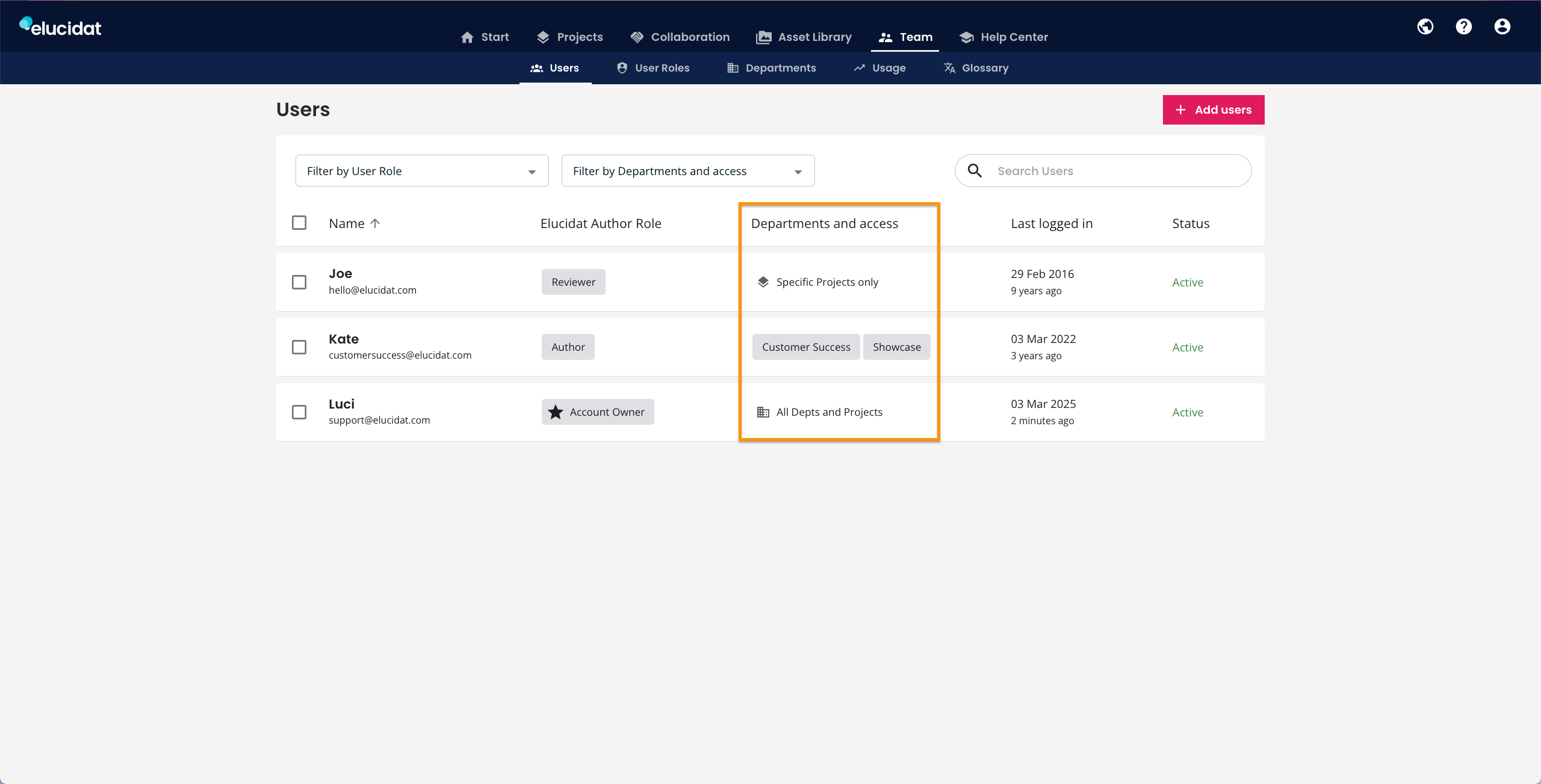This screenshot has height=784, width=1541.
Task: Click the Name sort arrow icon
Action: click(x=375, y=223)
